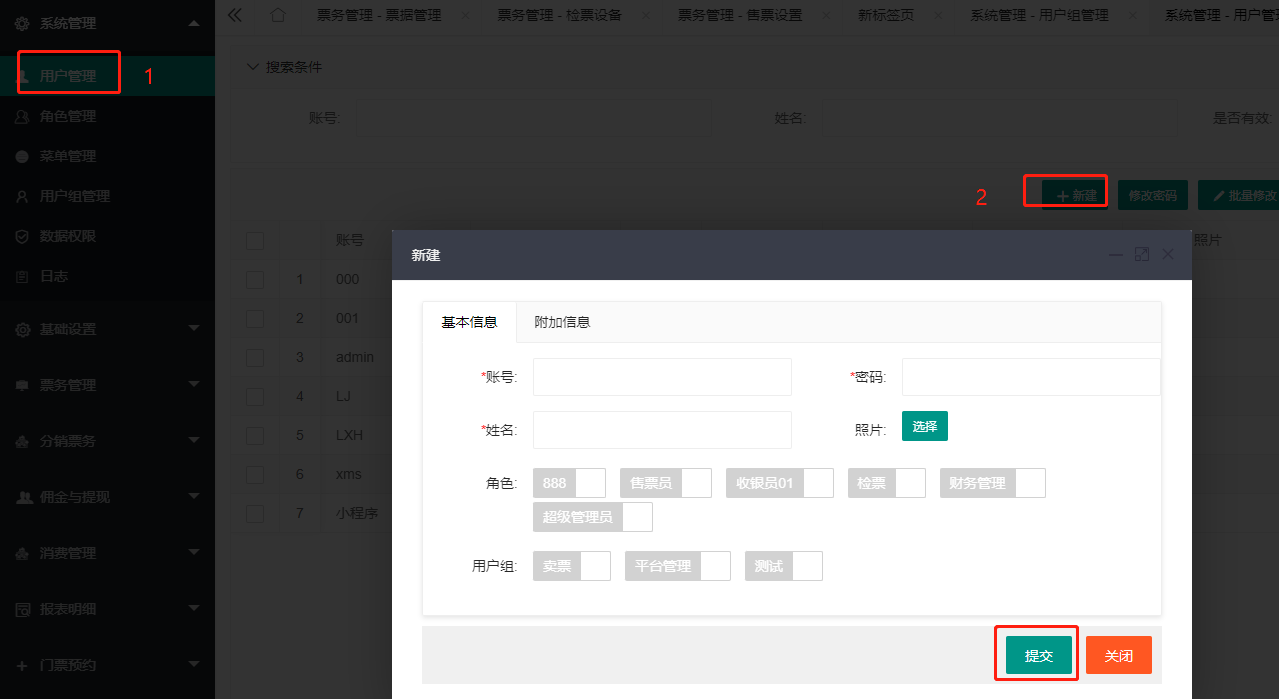1279x699 pixels.
Task: Maximize the 新建 dialog window
Action: pyautogui.click(x=1142, y=255)
